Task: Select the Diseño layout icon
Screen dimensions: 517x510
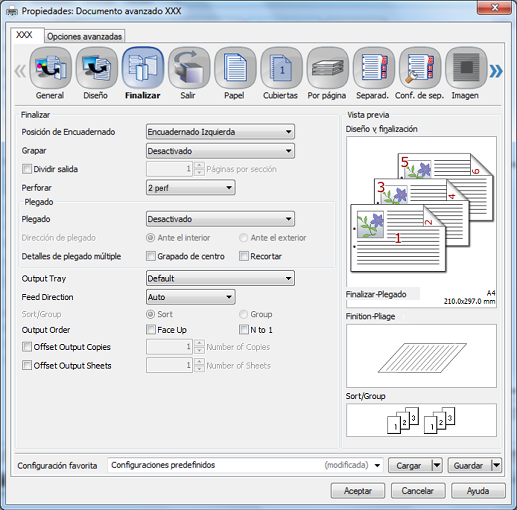Action: pyautogui.click(x=97, y=68)
